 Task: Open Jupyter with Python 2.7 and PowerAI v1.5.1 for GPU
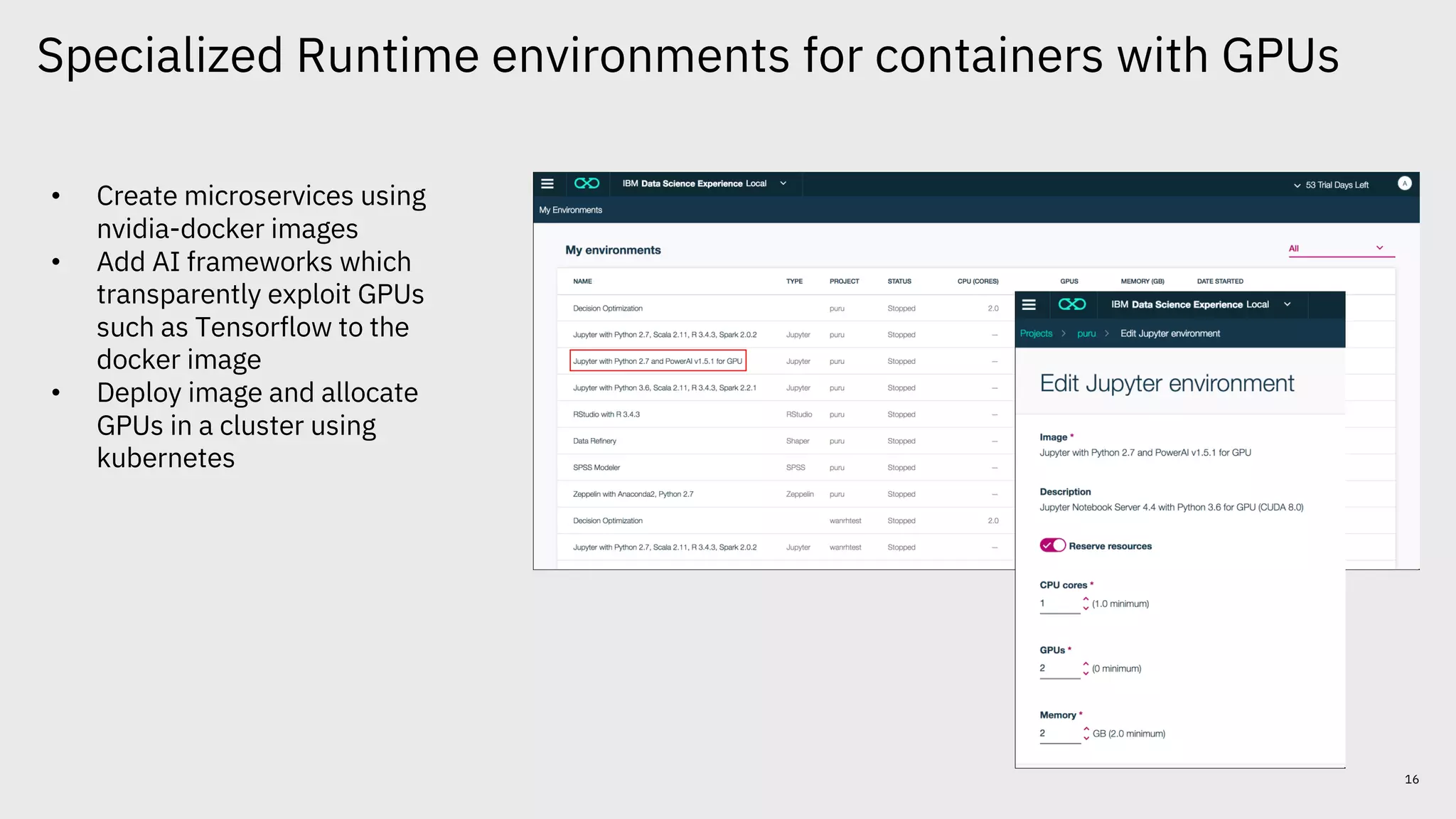(x=658, y=361)
